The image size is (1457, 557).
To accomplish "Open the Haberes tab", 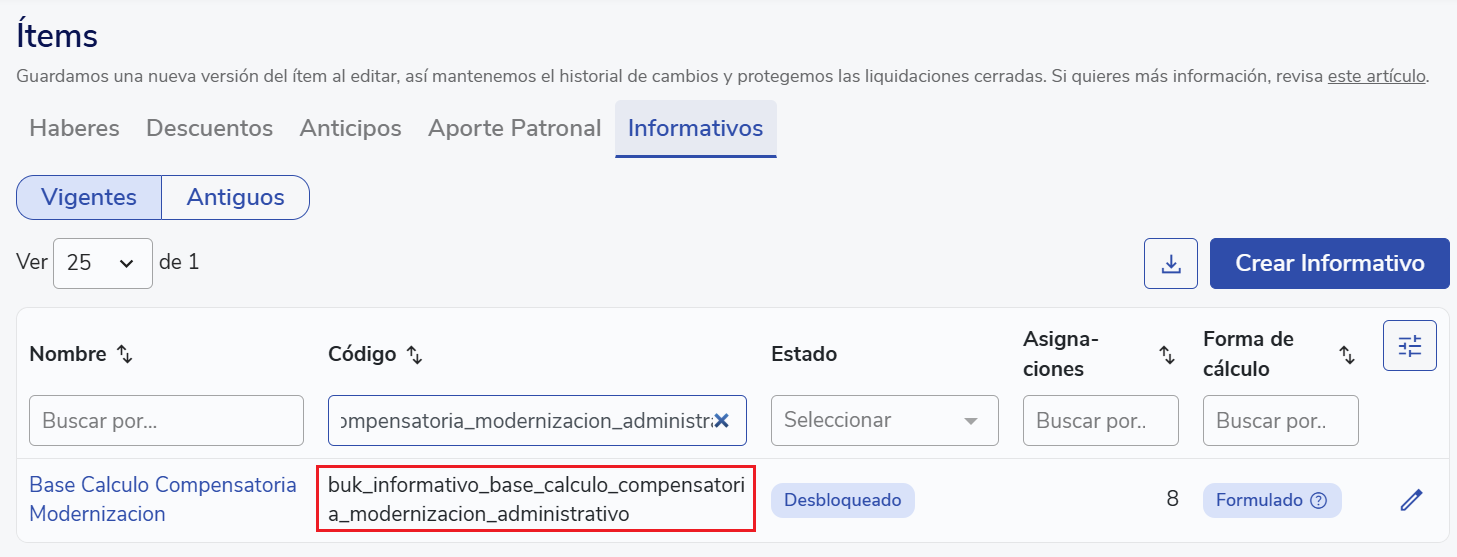I will [x=74, y=128].
